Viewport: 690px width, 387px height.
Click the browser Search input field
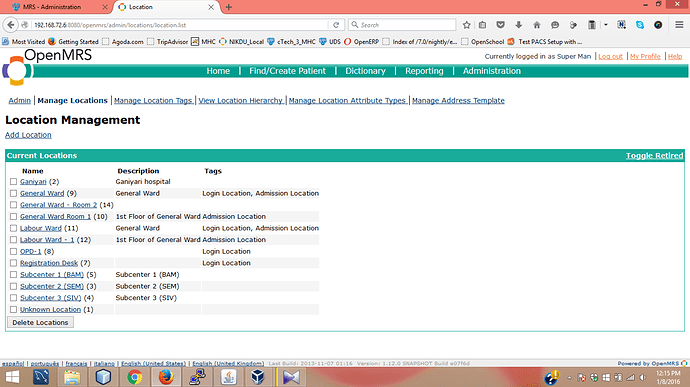click(402, 25)
